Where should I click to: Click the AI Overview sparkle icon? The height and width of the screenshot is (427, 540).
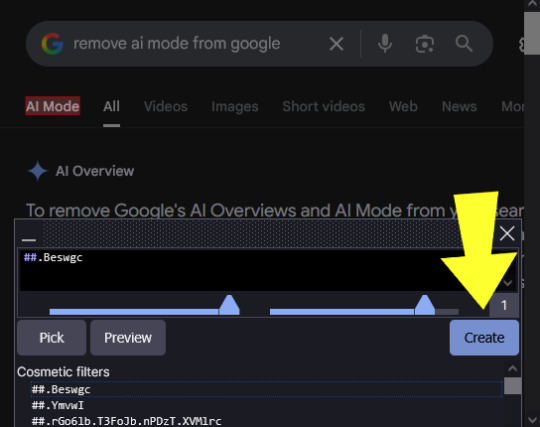38,171
